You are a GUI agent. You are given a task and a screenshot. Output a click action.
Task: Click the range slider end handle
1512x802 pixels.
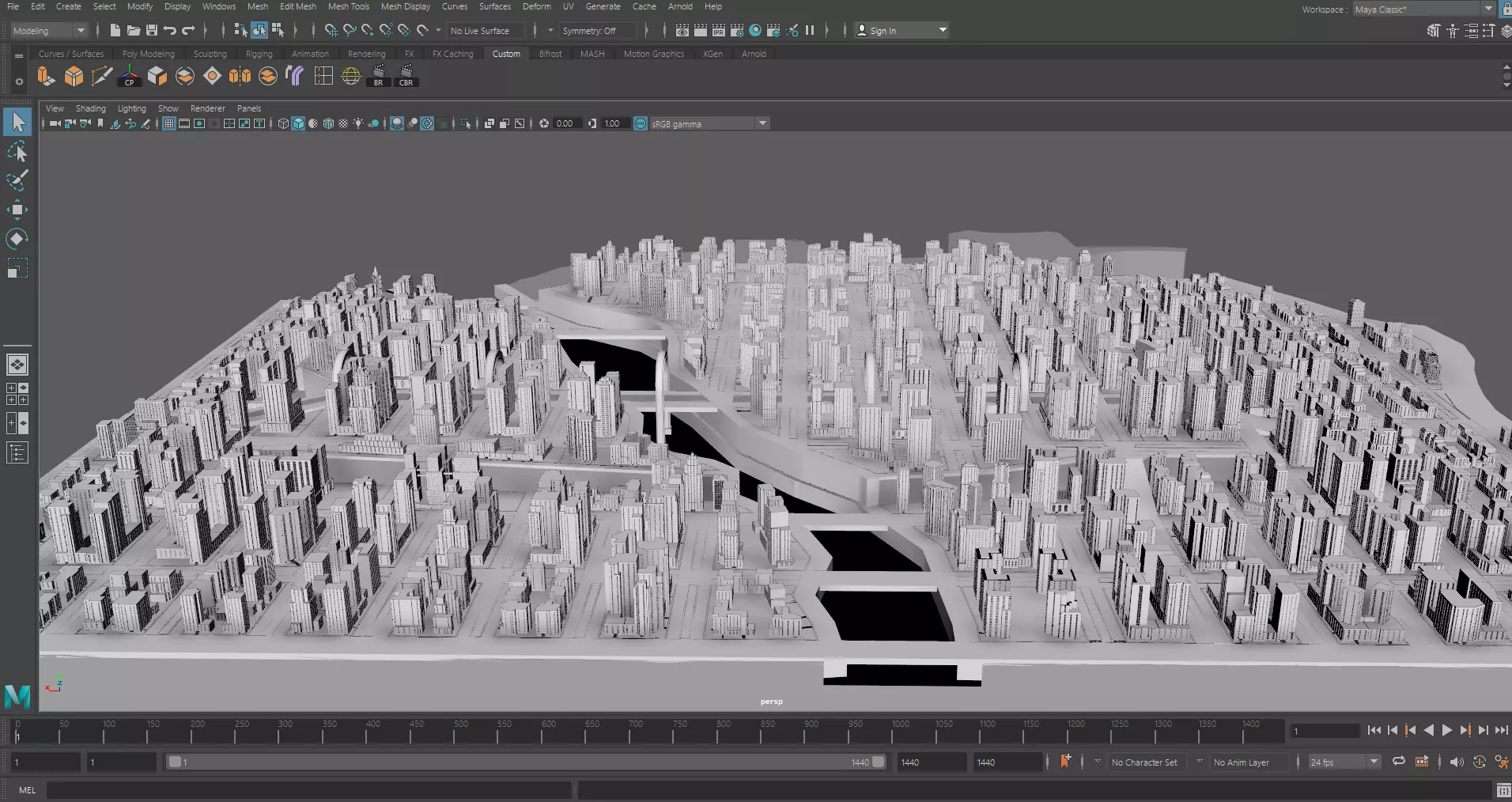pos(878,762)
